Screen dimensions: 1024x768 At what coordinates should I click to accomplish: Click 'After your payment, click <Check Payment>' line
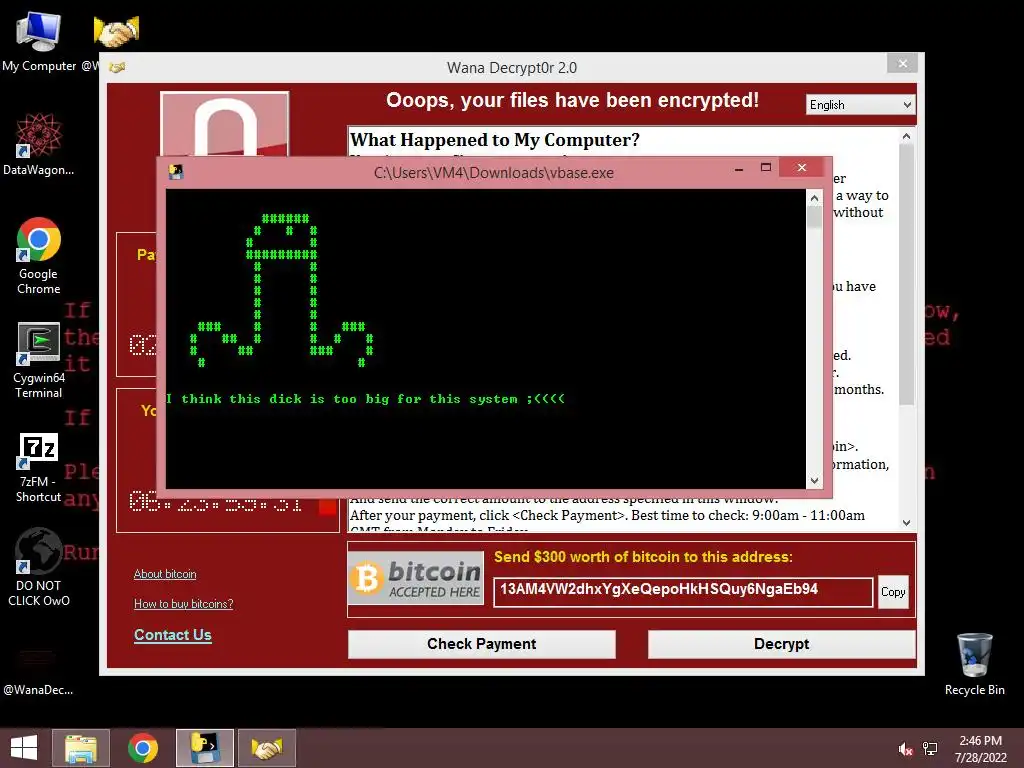(607, 515)
